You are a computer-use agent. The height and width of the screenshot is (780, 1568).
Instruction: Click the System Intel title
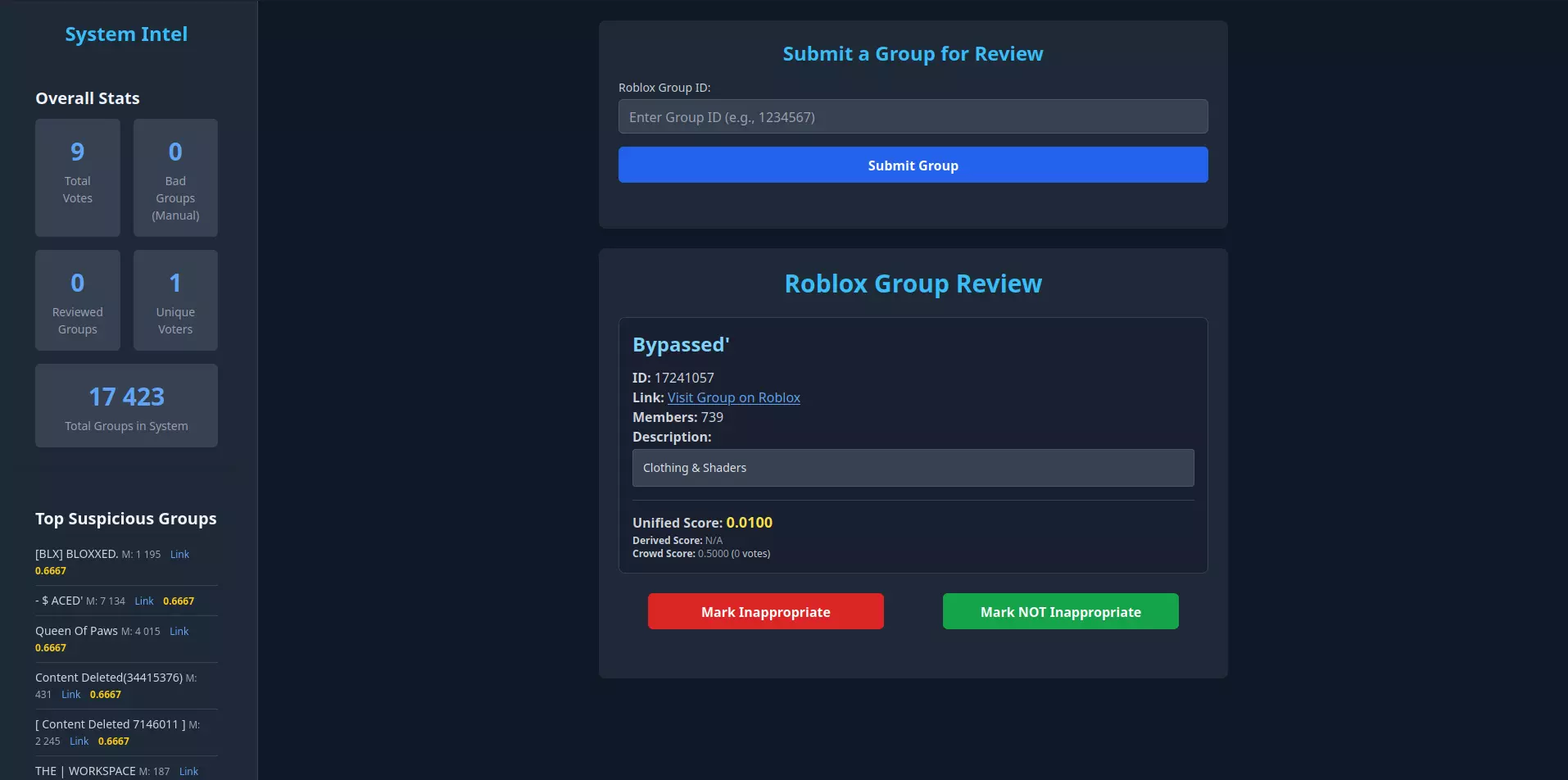coord(126,34)
